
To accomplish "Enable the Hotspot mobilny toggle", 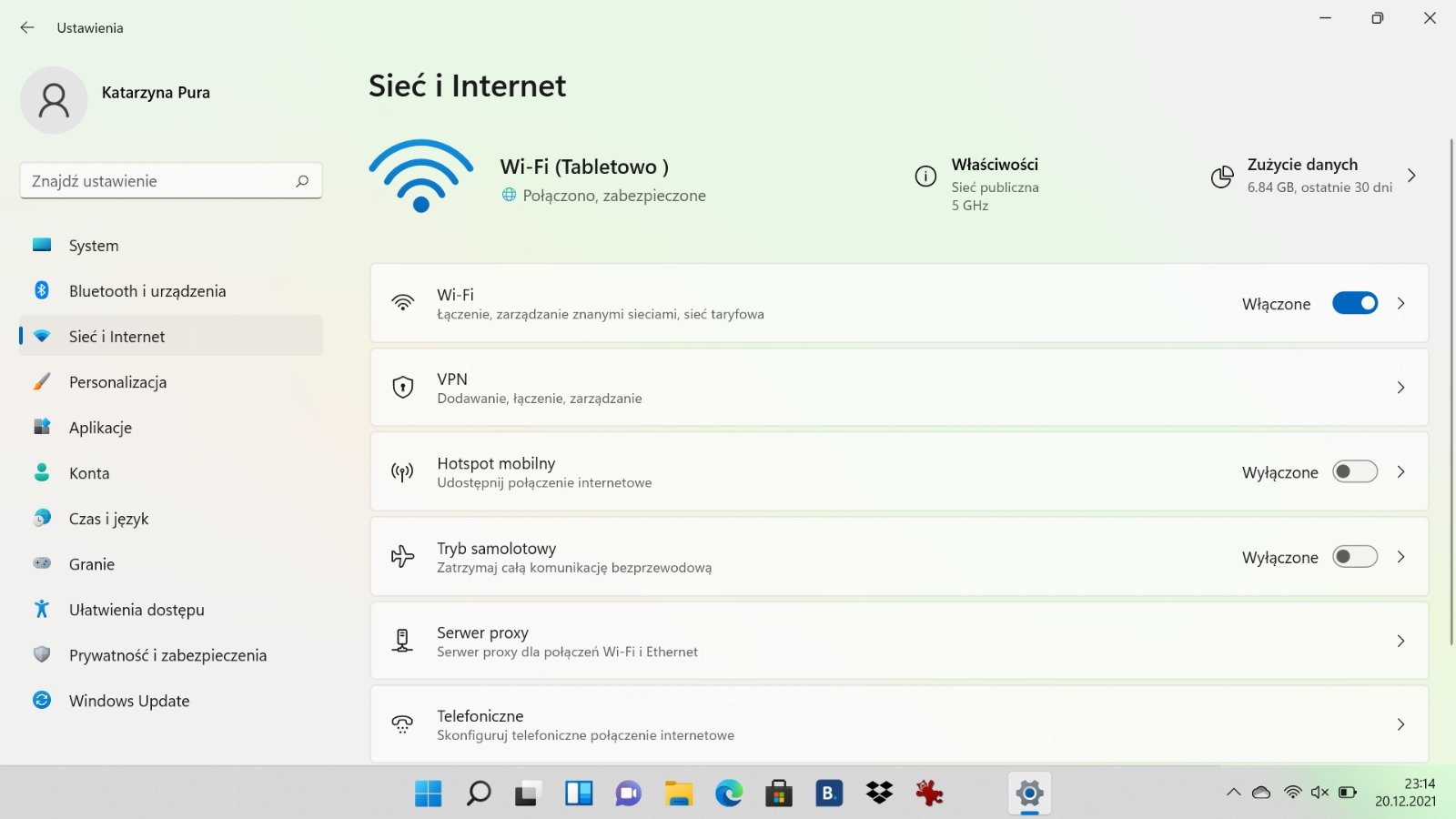I will 1355,471.
